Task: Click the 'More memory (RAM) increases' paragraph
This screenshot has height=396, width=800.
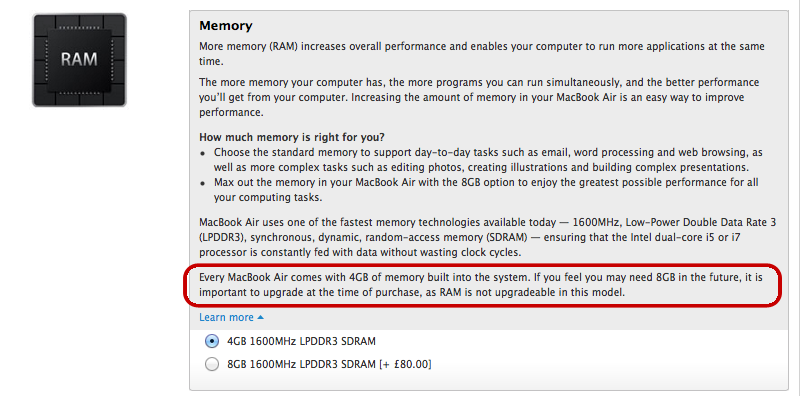Action: tap(482, 54)
